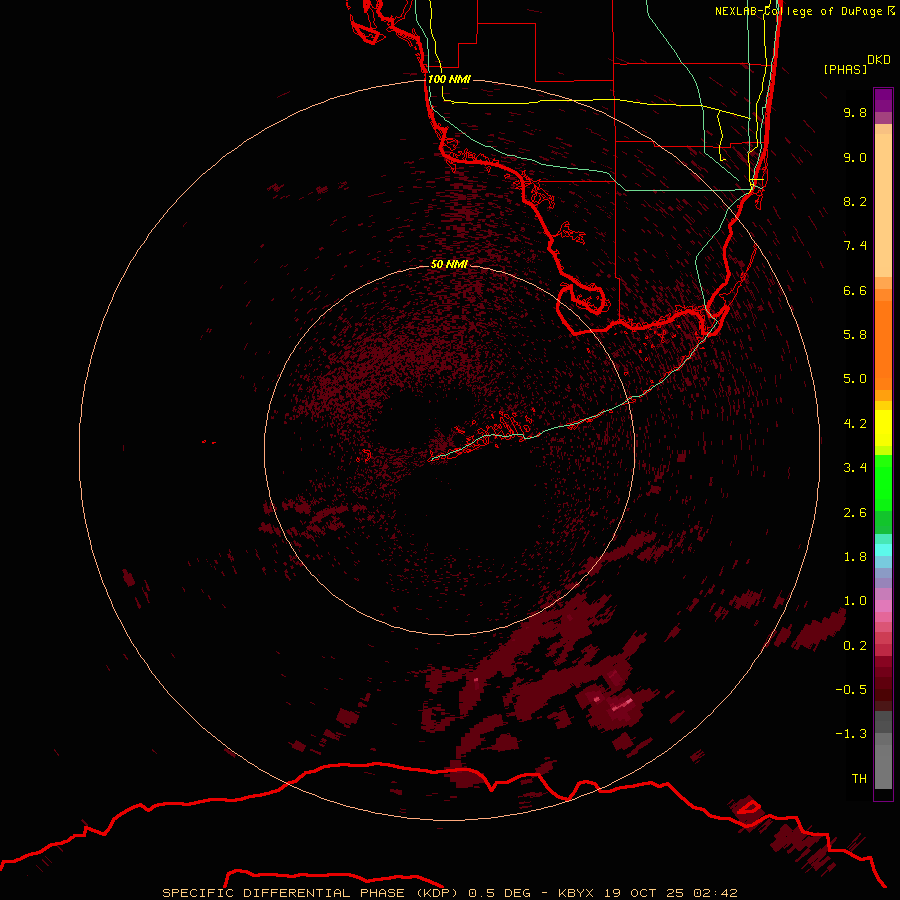This screenshot has height=900, width=900.
Task: Click the 0.5 DEG elevation text
Action: (501, 893)
